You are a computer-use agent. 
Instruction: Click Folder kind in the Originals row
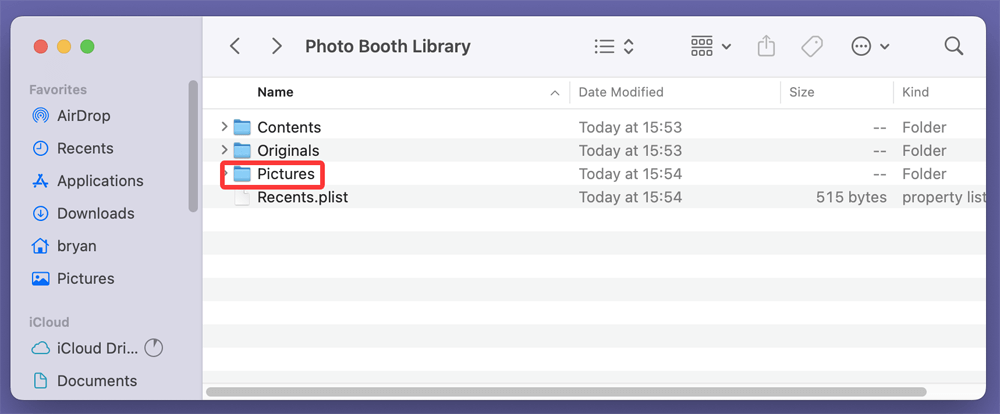(x=924, y=151)
